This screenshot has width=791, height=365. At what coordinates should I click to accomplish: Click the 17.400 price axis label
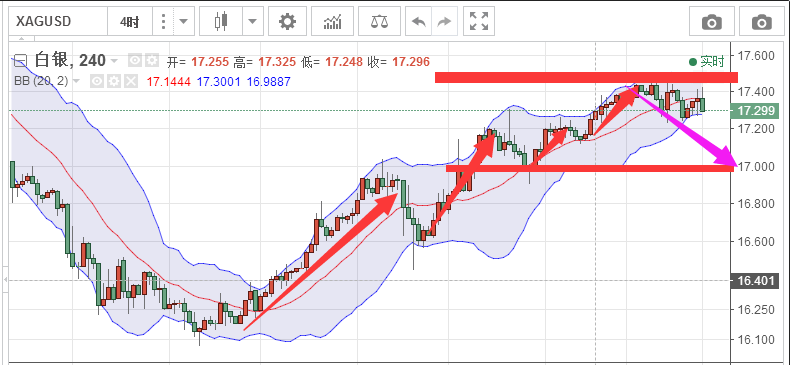755,91
